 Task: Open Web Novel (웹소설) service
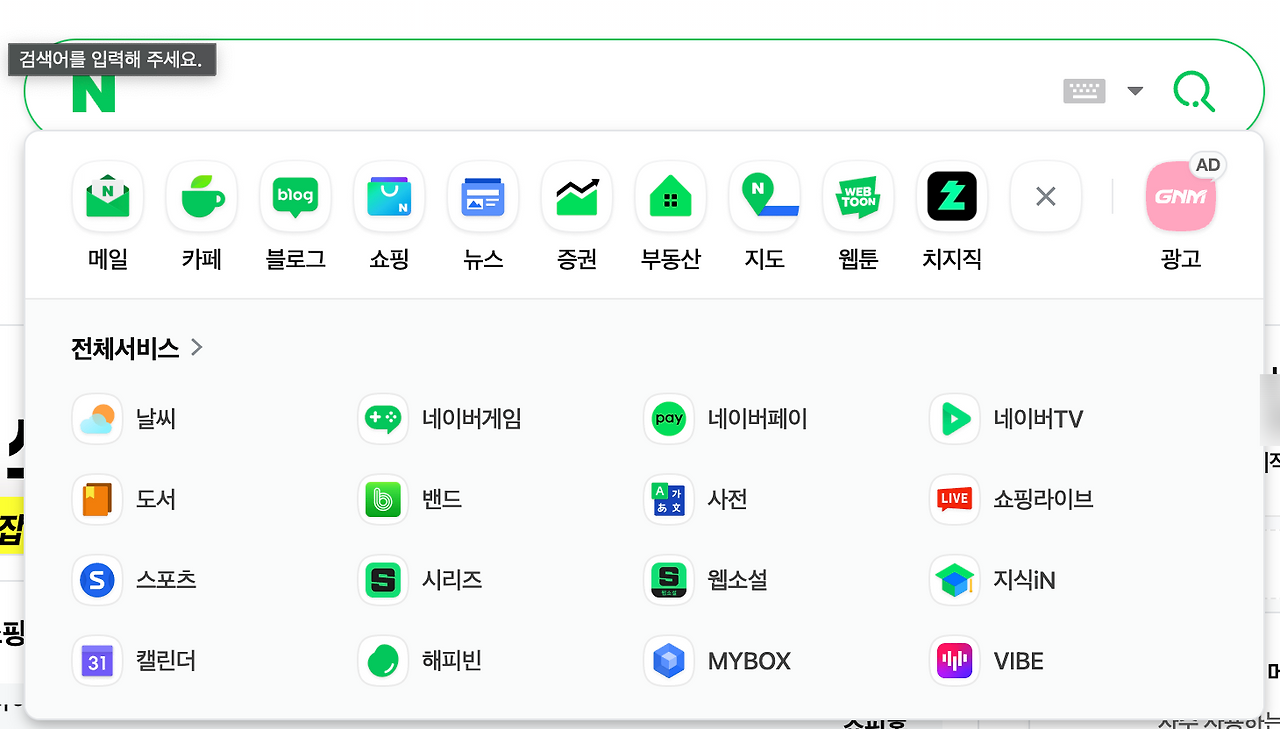[707, 580]
